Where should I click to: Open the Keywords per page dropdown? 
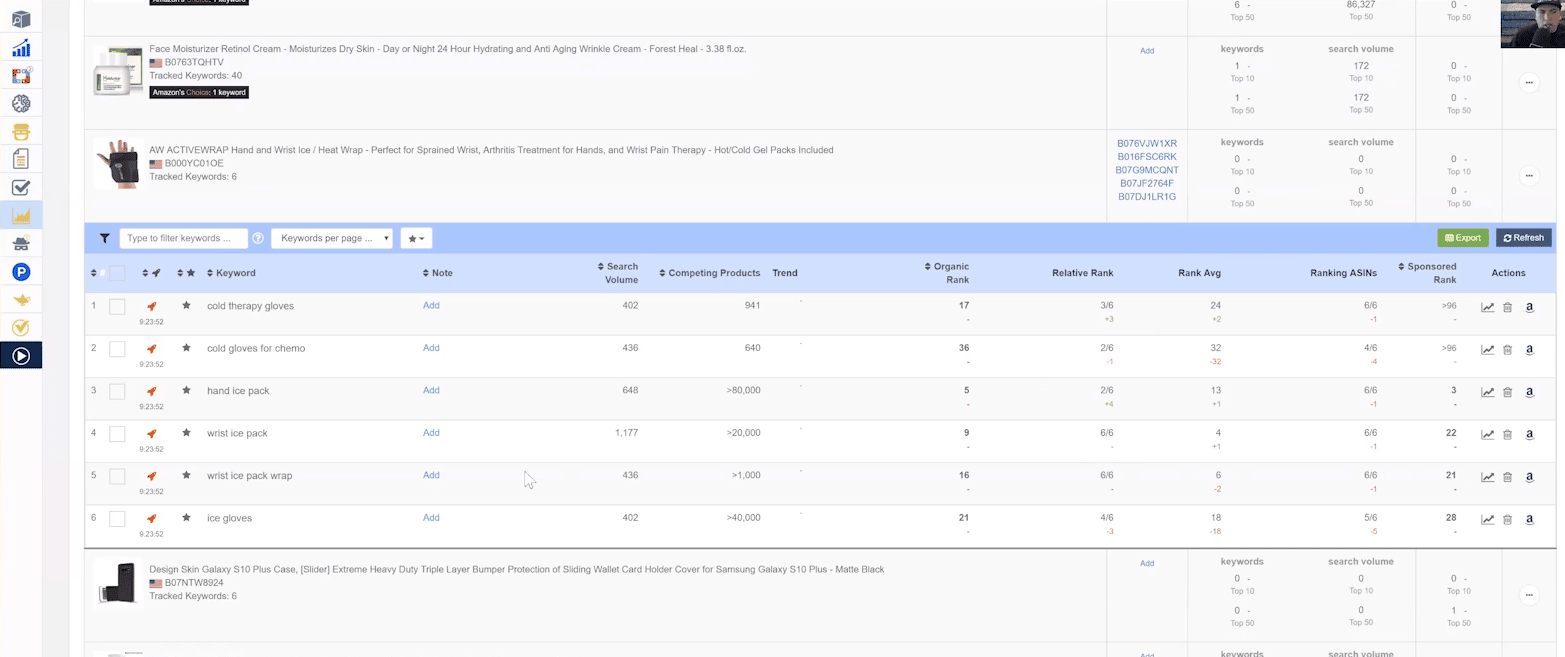pos(332,239)
